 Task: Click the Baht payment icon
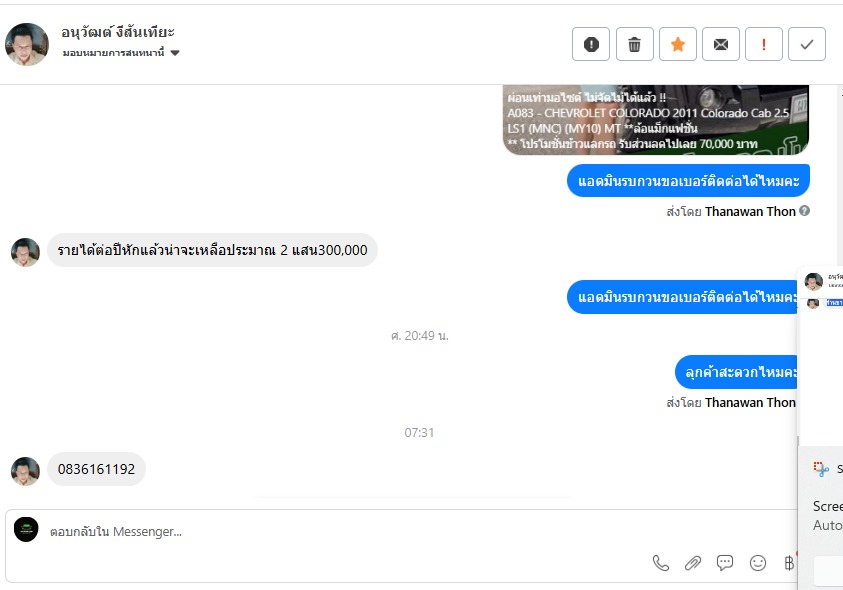pyautogui.click(x=789, y=563)
